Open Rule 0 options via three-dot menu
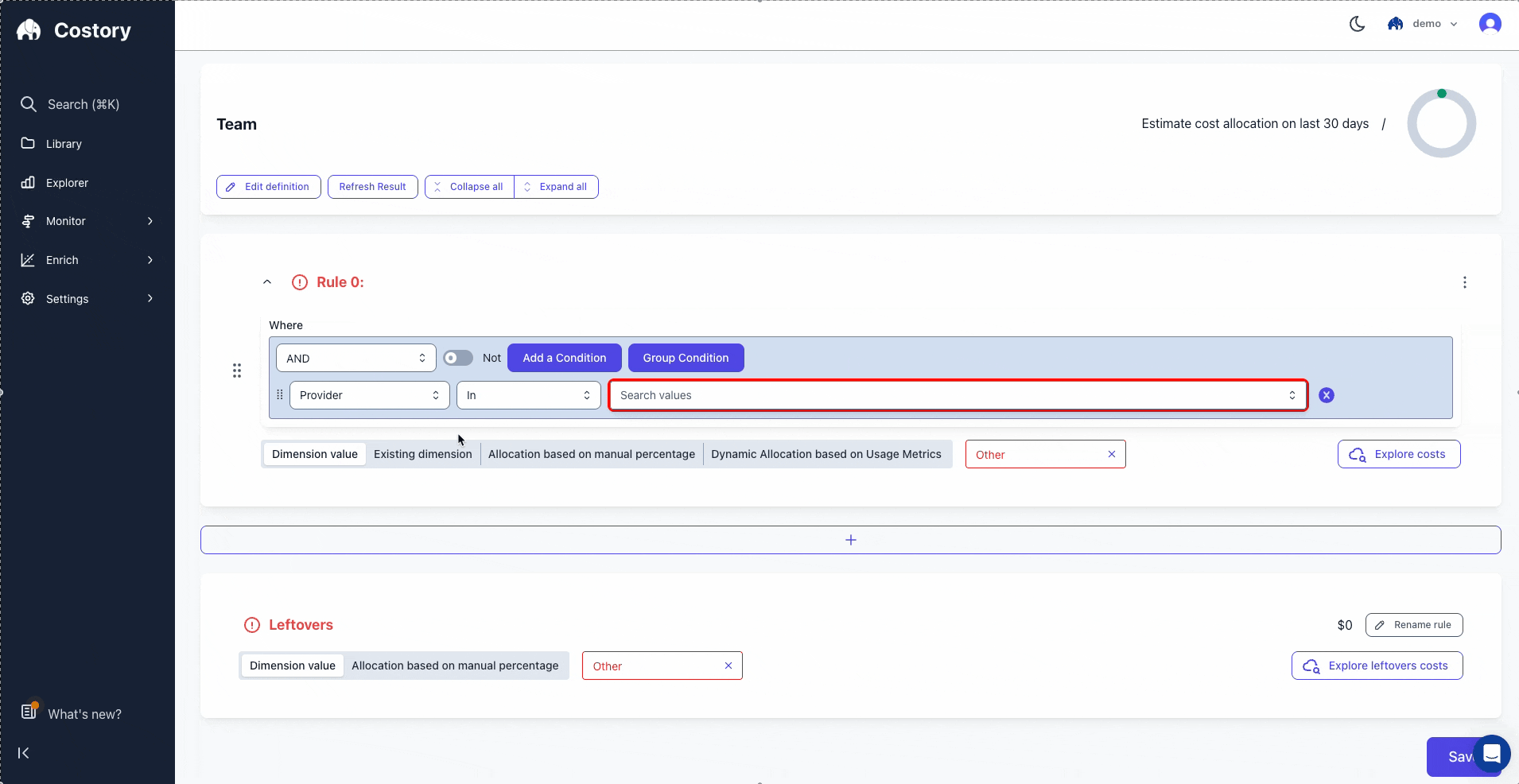 pyautogui.click(x=1464, y=282)
